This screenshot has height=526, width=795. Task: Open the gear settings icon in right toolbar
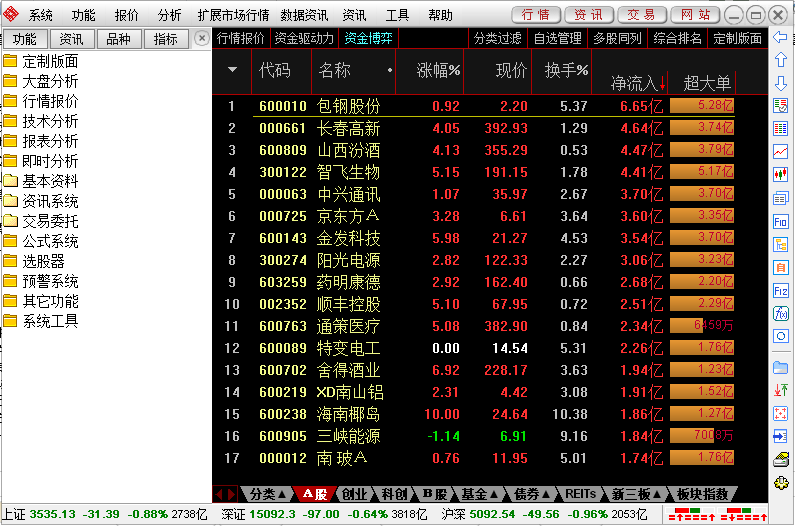tap(781, 482)
